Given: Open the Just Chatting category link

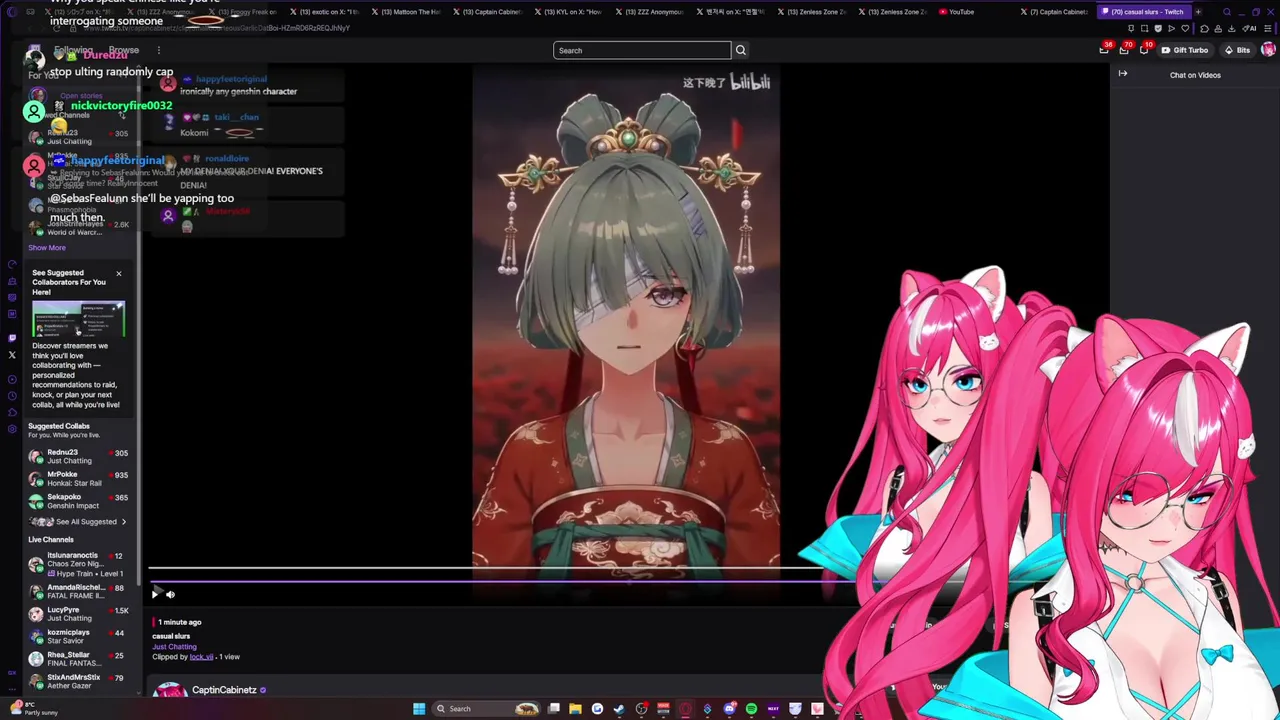Looking at the screenshot, I should (x=174, y=647).
